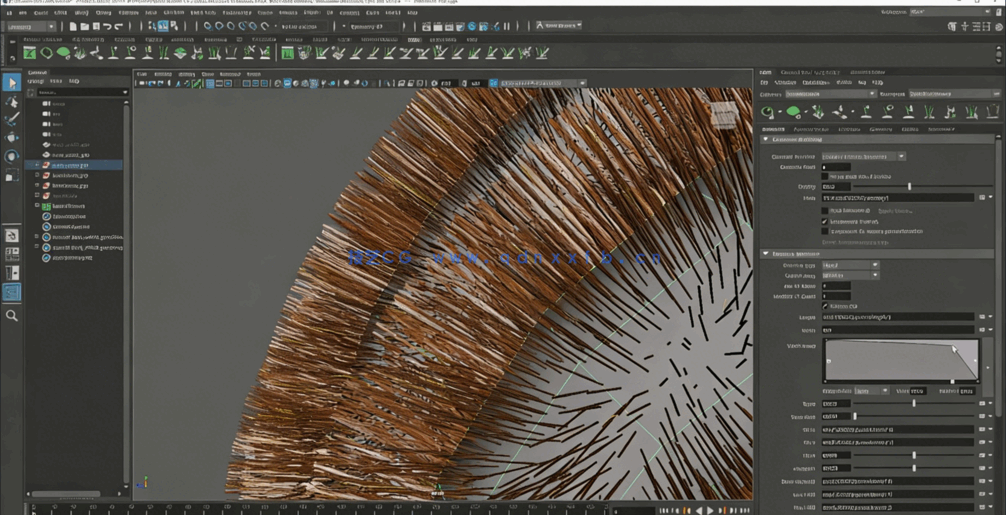The width and height of the screenshot is (1006, 515).
Task: Select the arrow Select tool in the toolbox
Action: pyautogui.click(x=12, y=83)
